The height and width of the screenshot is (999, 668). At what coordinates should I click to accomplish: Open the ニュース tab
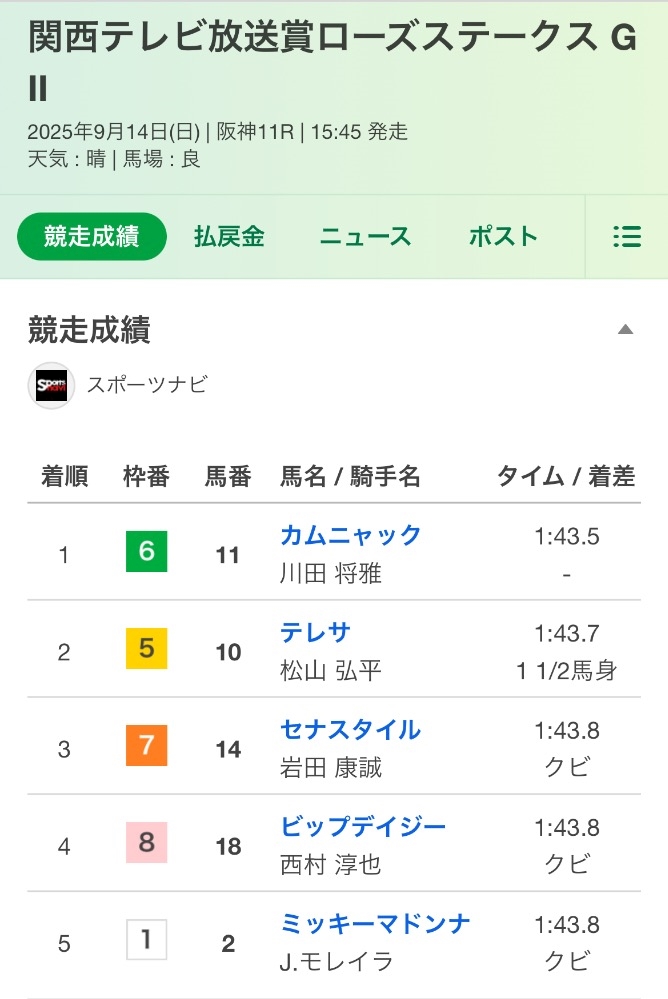tap(365, 236)
